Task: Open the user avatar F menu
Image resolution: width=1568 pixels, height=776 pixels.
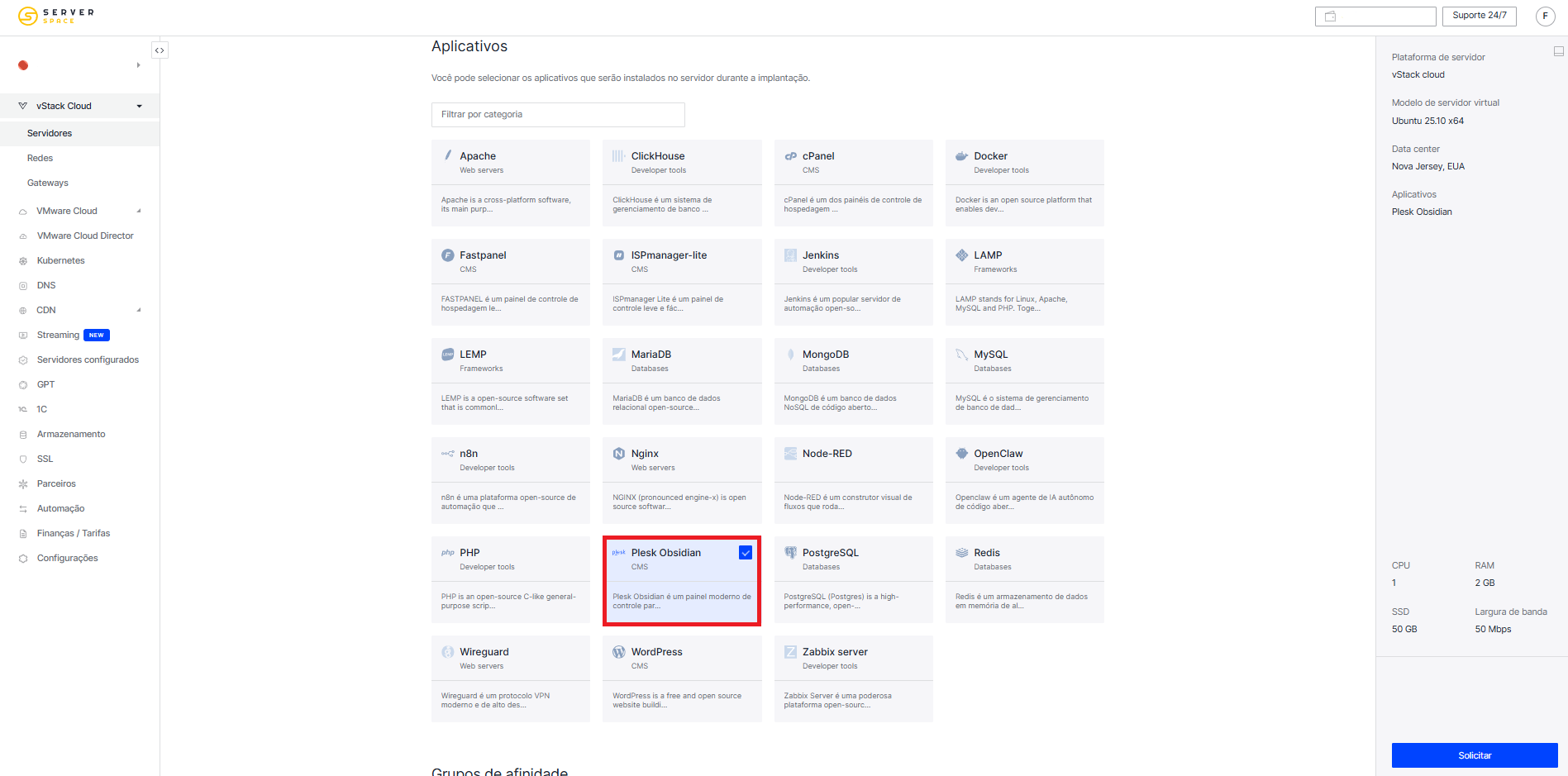Action: (1545, 16)
